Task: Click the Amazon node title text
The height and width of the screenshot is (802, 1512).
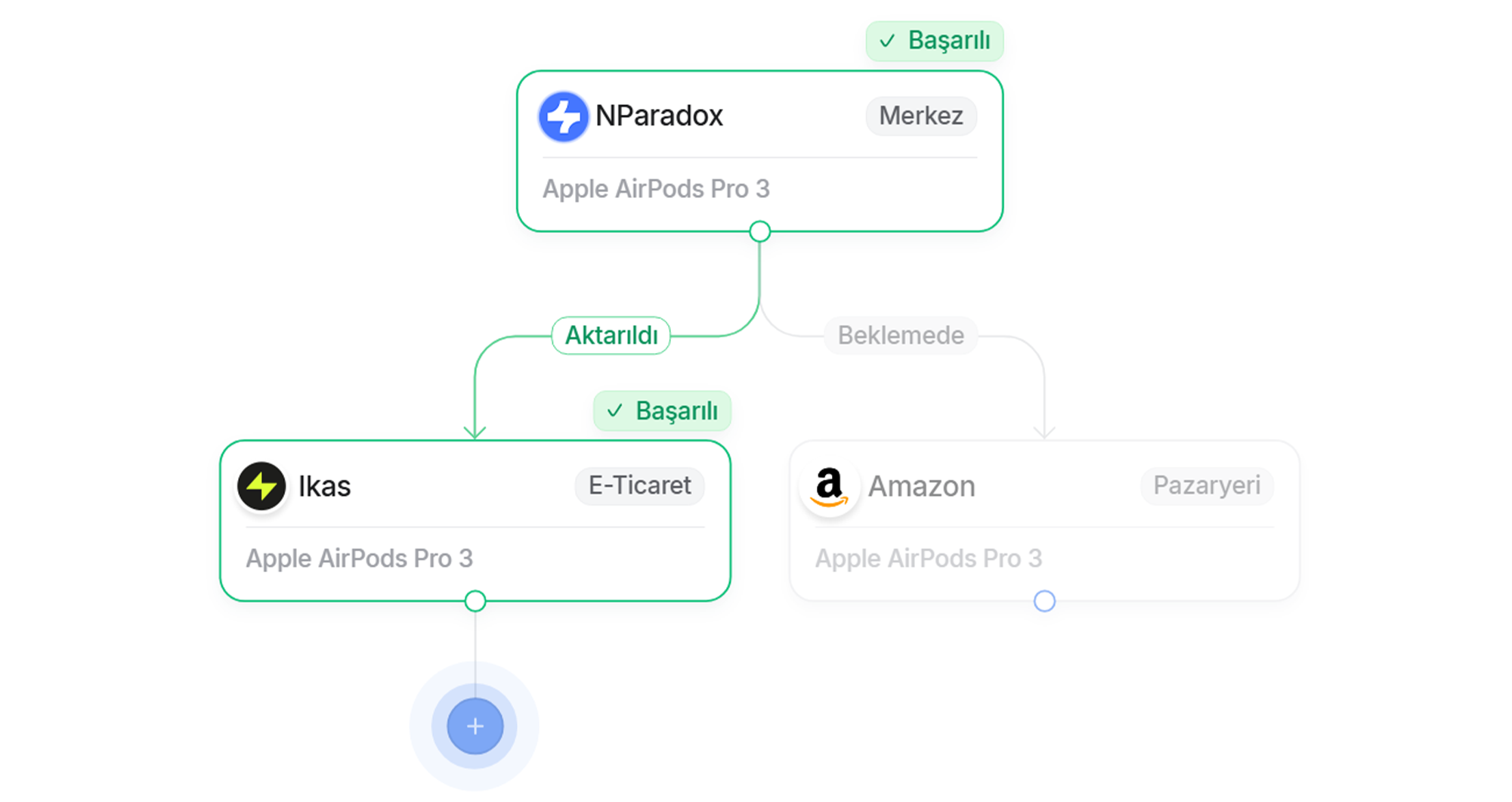Action: tap(921, 487)
